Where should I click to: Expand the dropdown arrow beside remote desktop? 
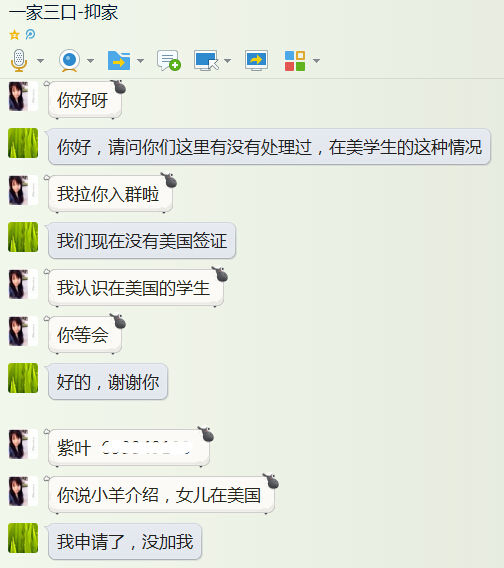[228, 60]
